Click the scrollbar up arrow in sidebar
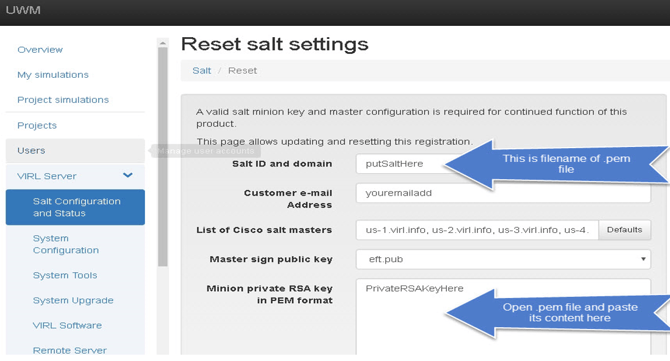The image size is (670, 361). coord(162,43)
